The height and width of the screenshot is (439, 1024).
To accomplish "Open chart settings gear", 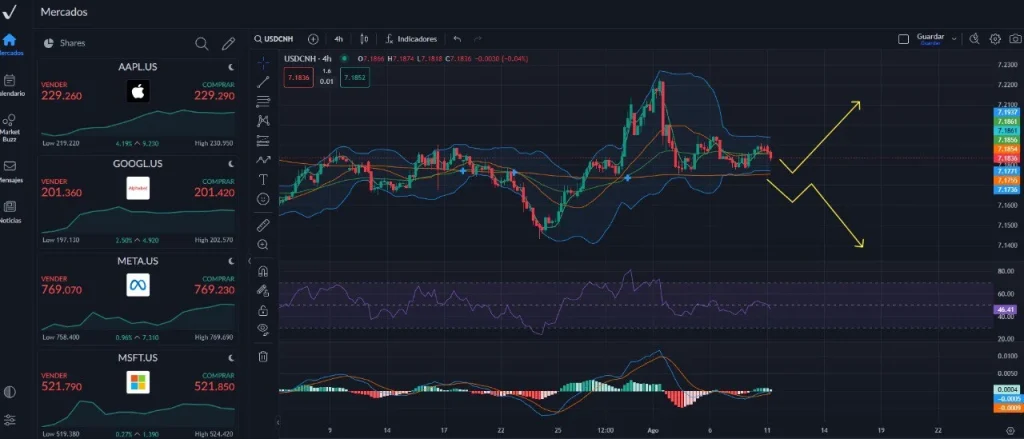I will pos(995,39).
